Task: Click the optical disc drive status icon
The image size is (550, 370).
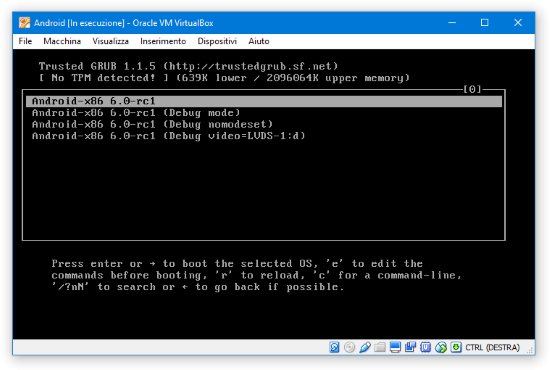Action: 349,347
